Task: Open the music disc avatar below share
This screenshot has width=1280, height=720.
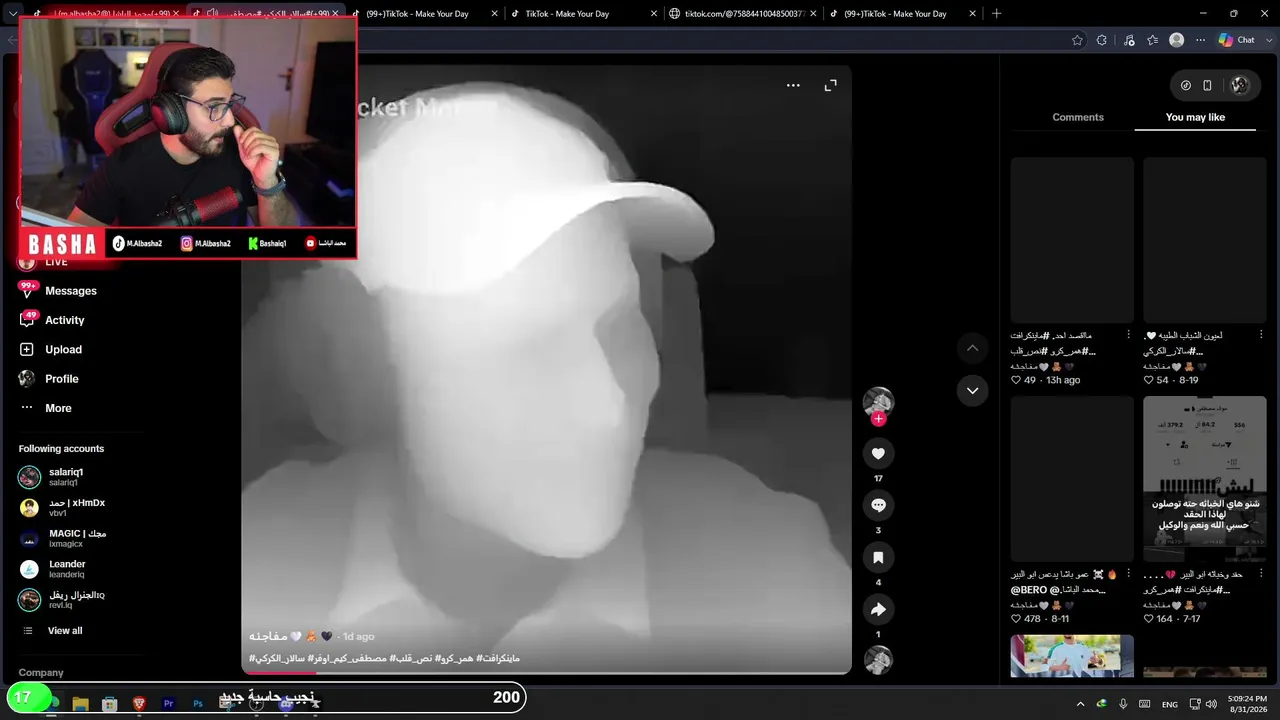Action: click(x=878, y=660)
